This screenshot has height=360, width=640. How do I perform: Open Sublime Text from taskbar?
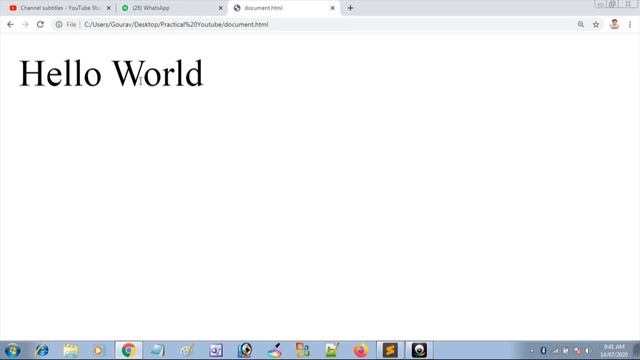[390, 351]
